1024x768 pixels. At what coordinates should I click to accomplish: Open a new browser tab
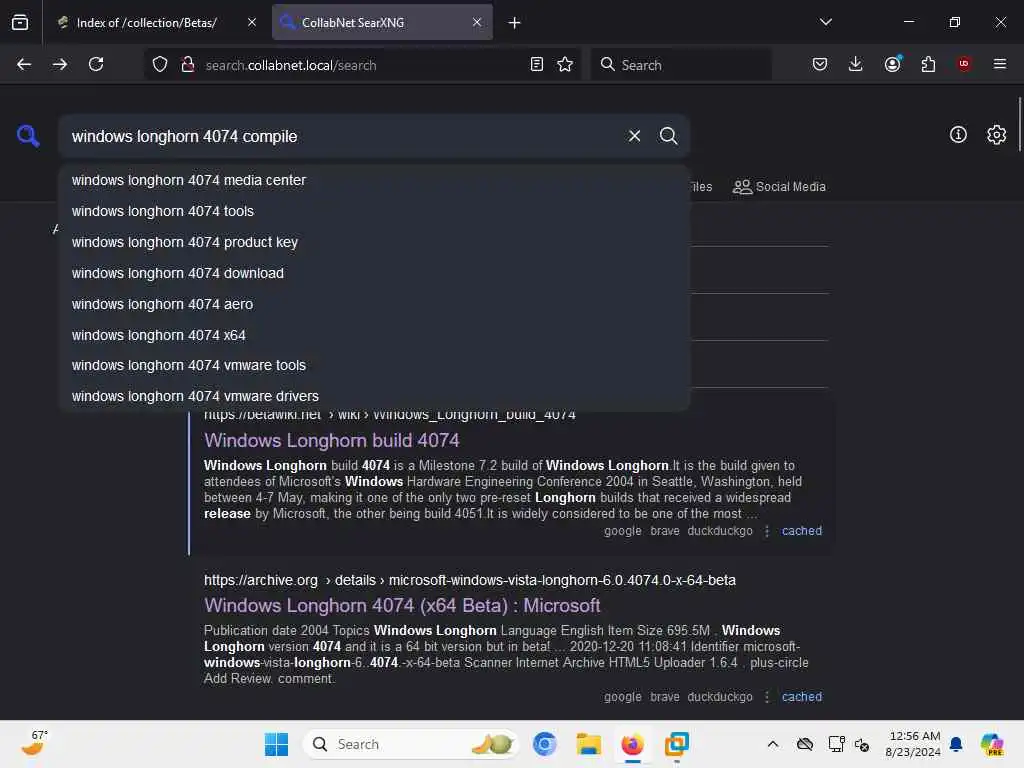[515, 23]
